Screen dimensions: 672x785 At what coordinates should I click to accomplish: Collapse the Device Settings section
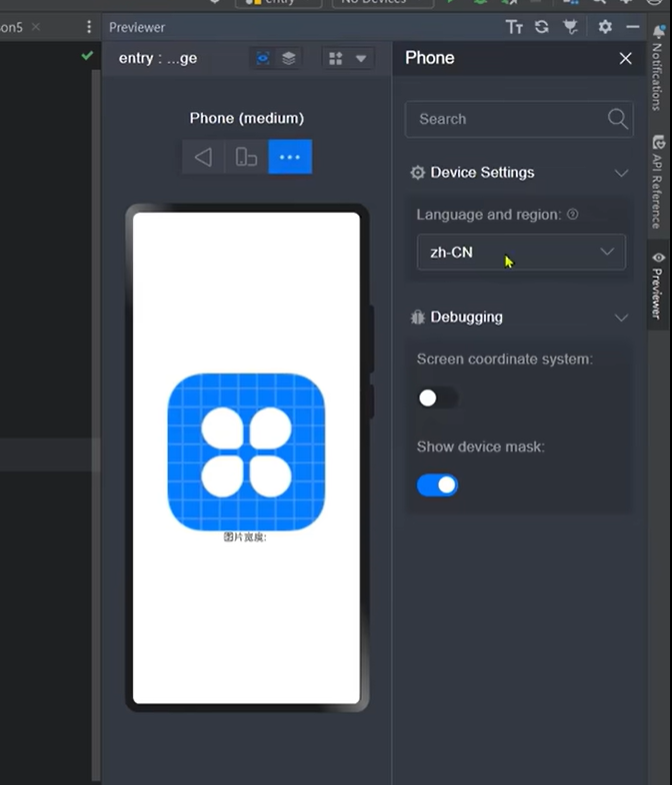[x=621, y=173]
